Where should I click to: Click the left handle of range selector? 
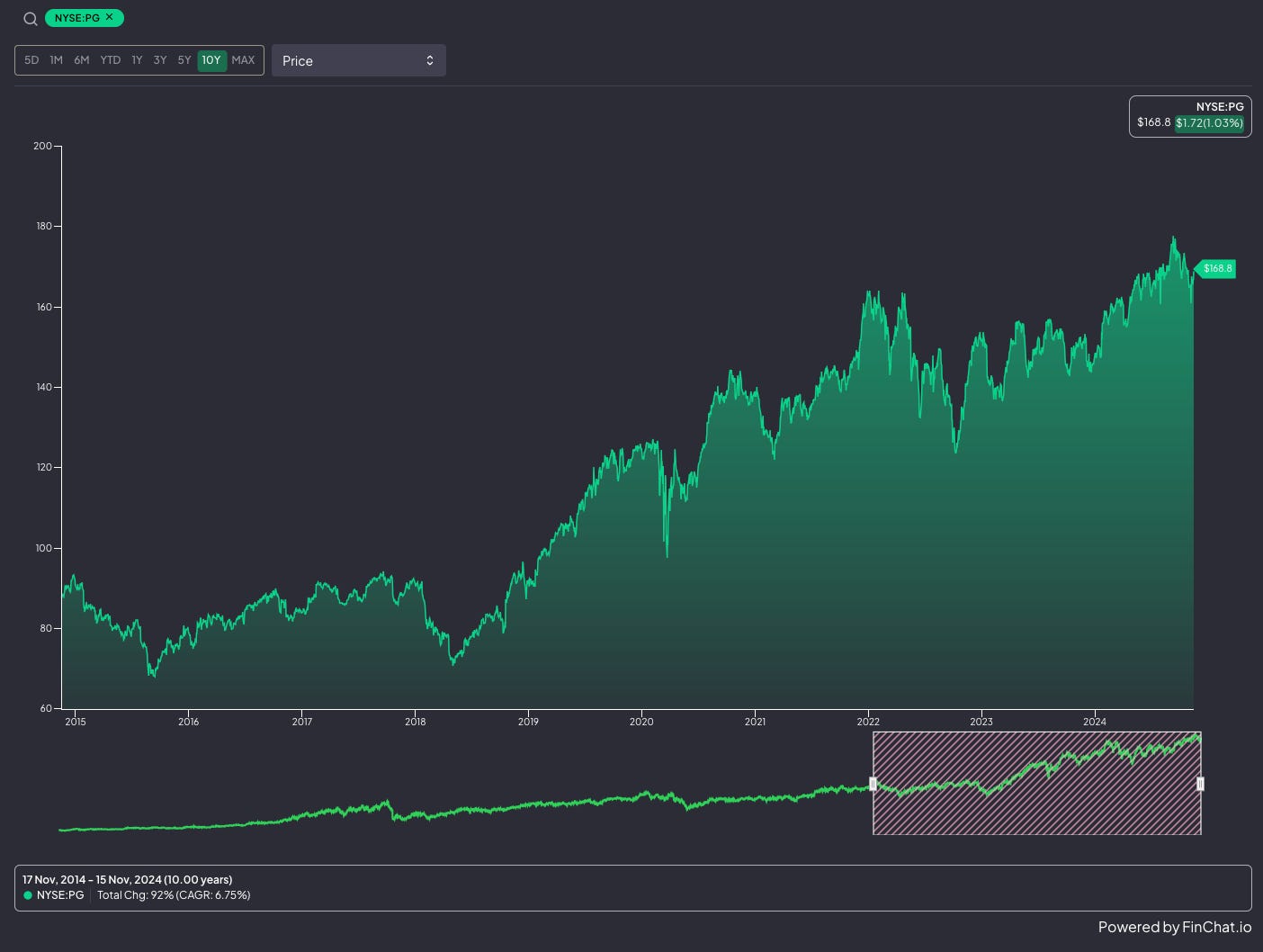873,784
